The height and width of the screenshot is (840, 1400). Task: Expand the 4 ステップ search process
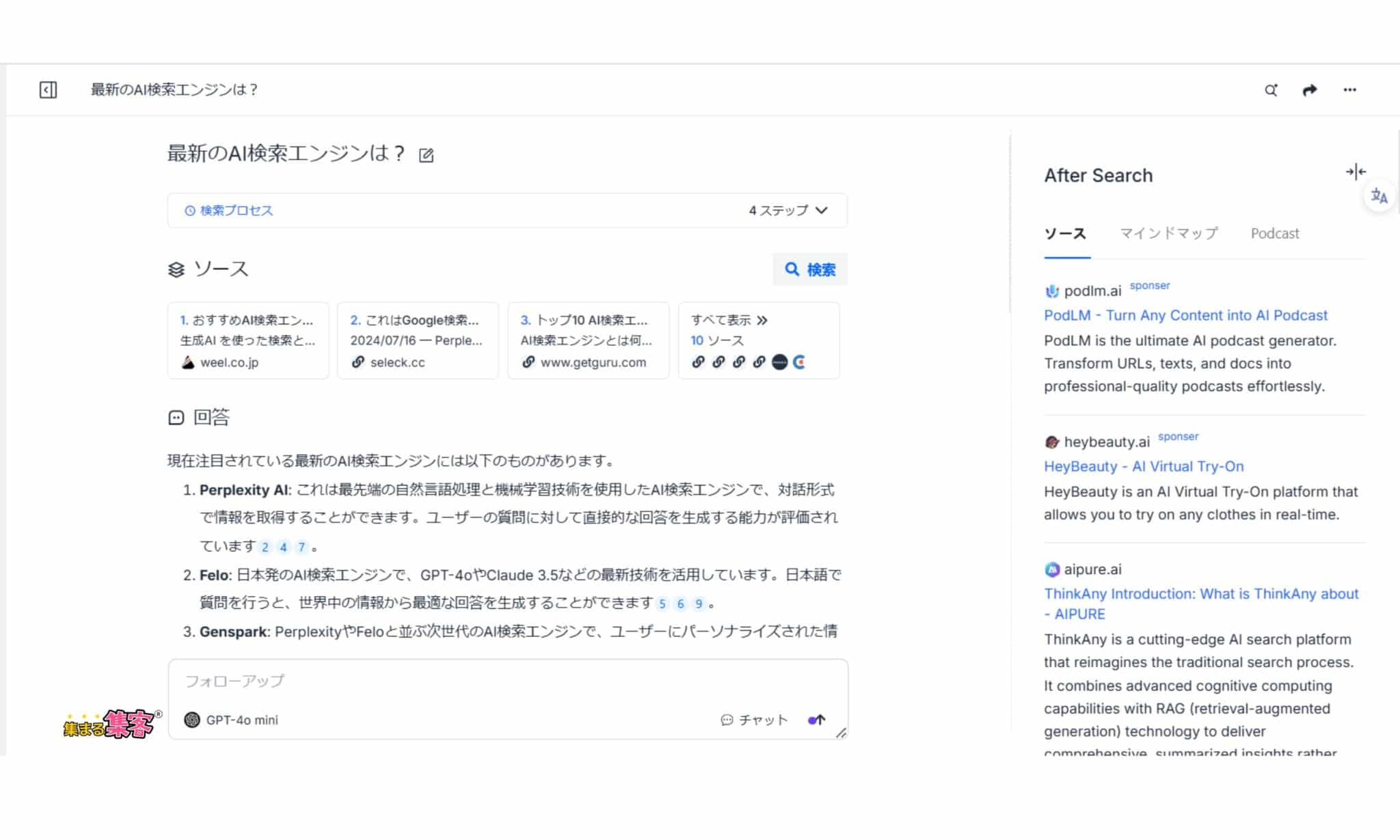[789, 211]
